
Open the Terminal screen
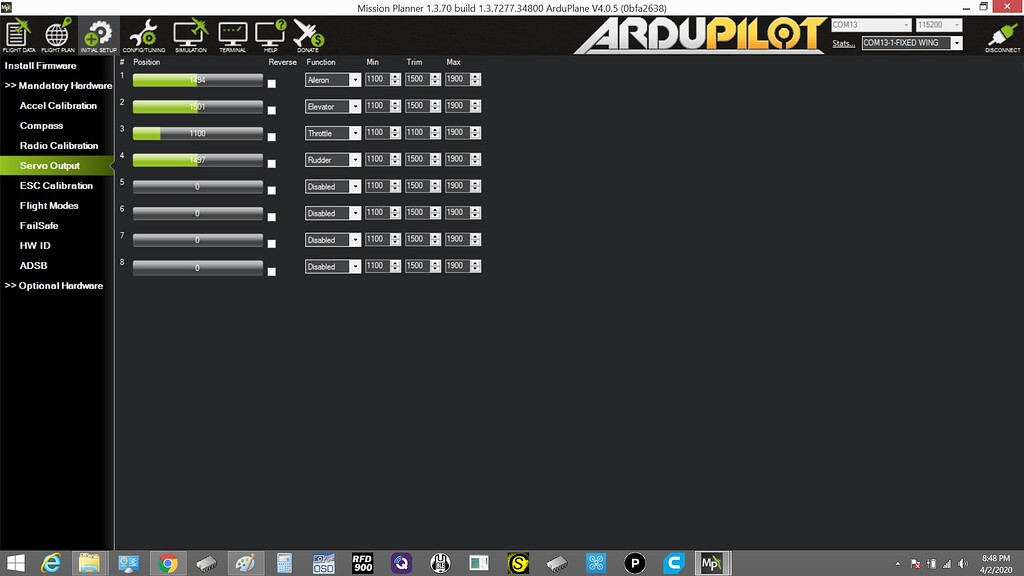[232, 35]
